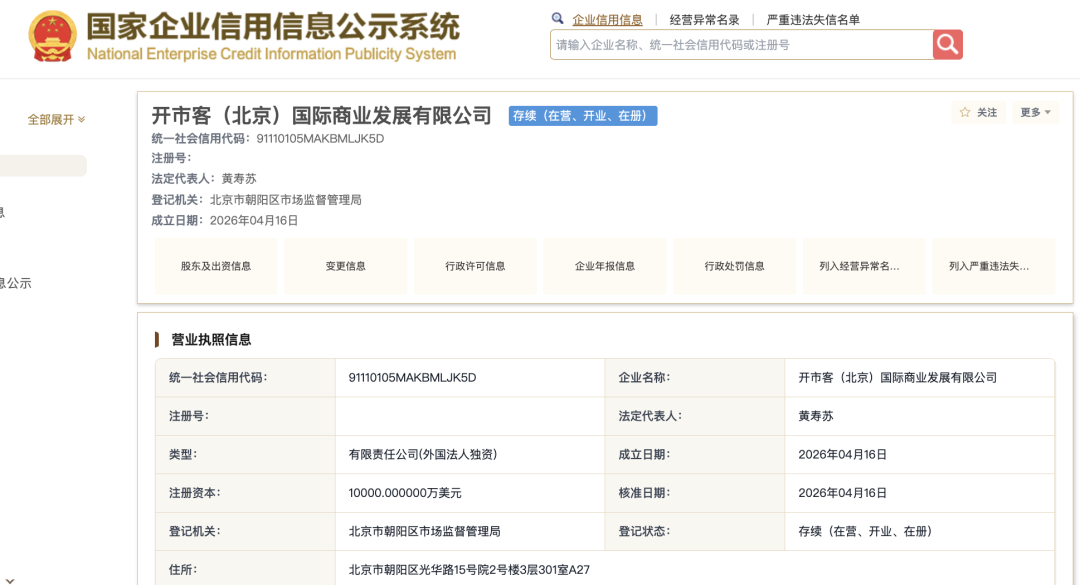
Task: Open 股东及出资信息 section
Action: pos(216,266)
